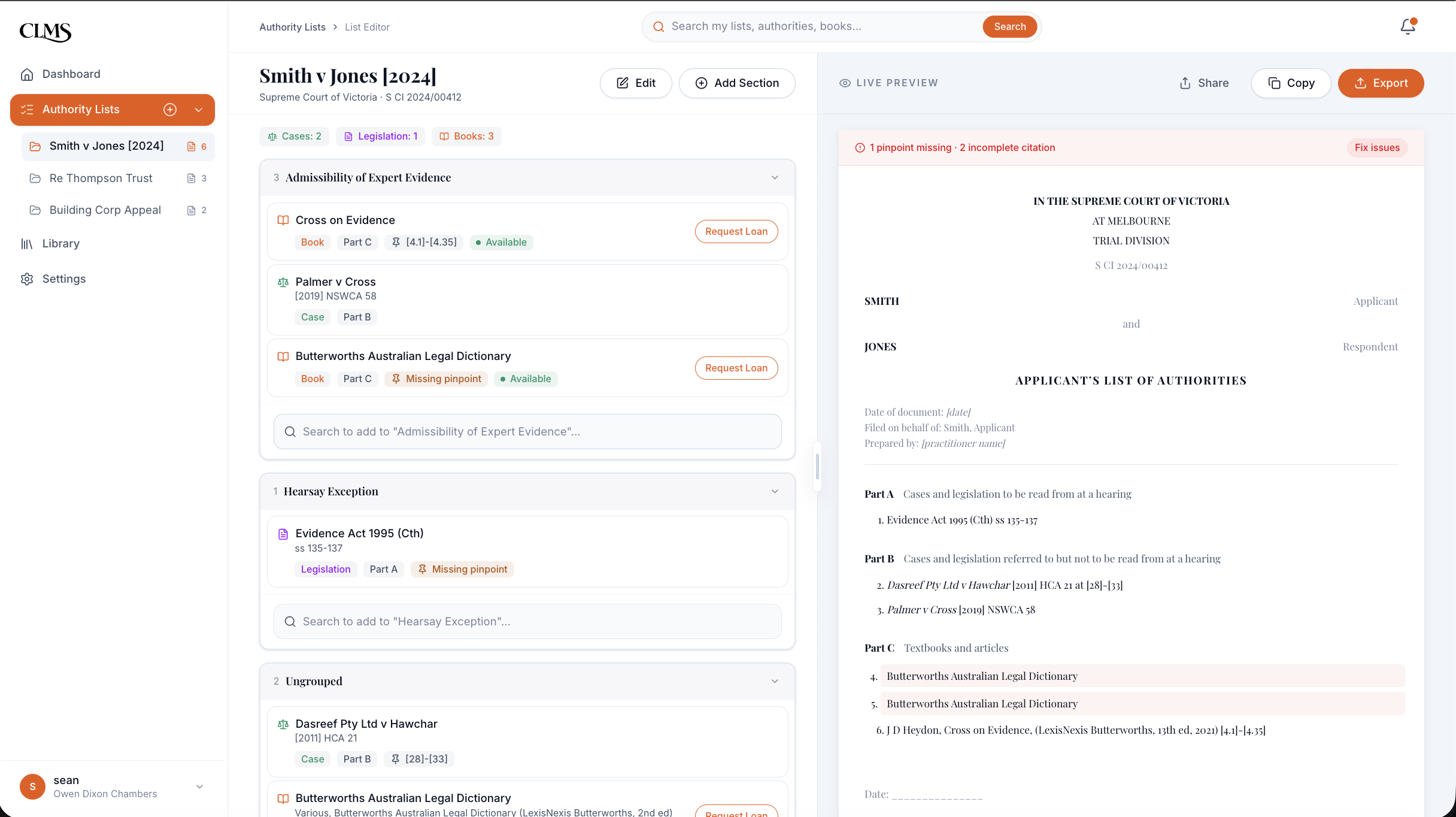Screen dimensions: 1456x817
Task: Request Loan for Cross on Evidence
Action: (x=736, y=232)
